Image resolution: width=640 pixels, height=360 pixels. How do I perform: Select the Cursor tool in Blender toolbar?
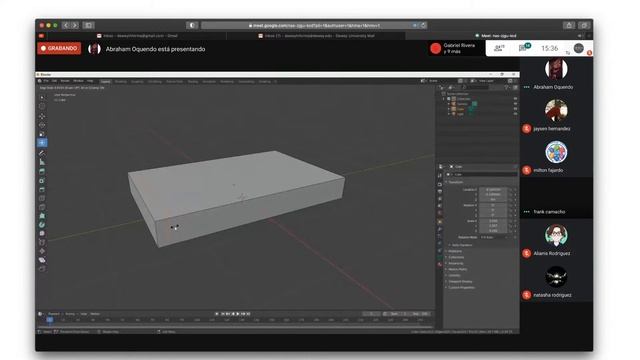[42, 107]
